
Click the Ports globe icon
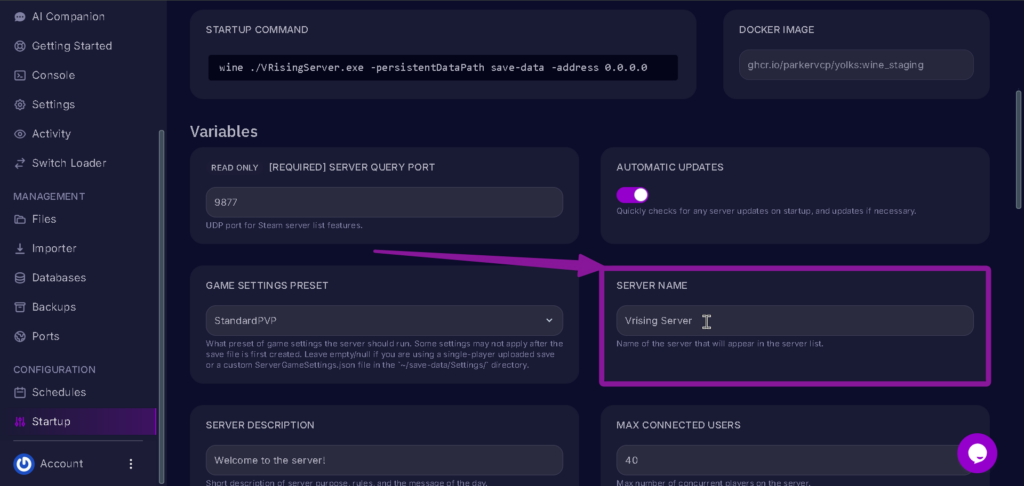tap(20, 336)
